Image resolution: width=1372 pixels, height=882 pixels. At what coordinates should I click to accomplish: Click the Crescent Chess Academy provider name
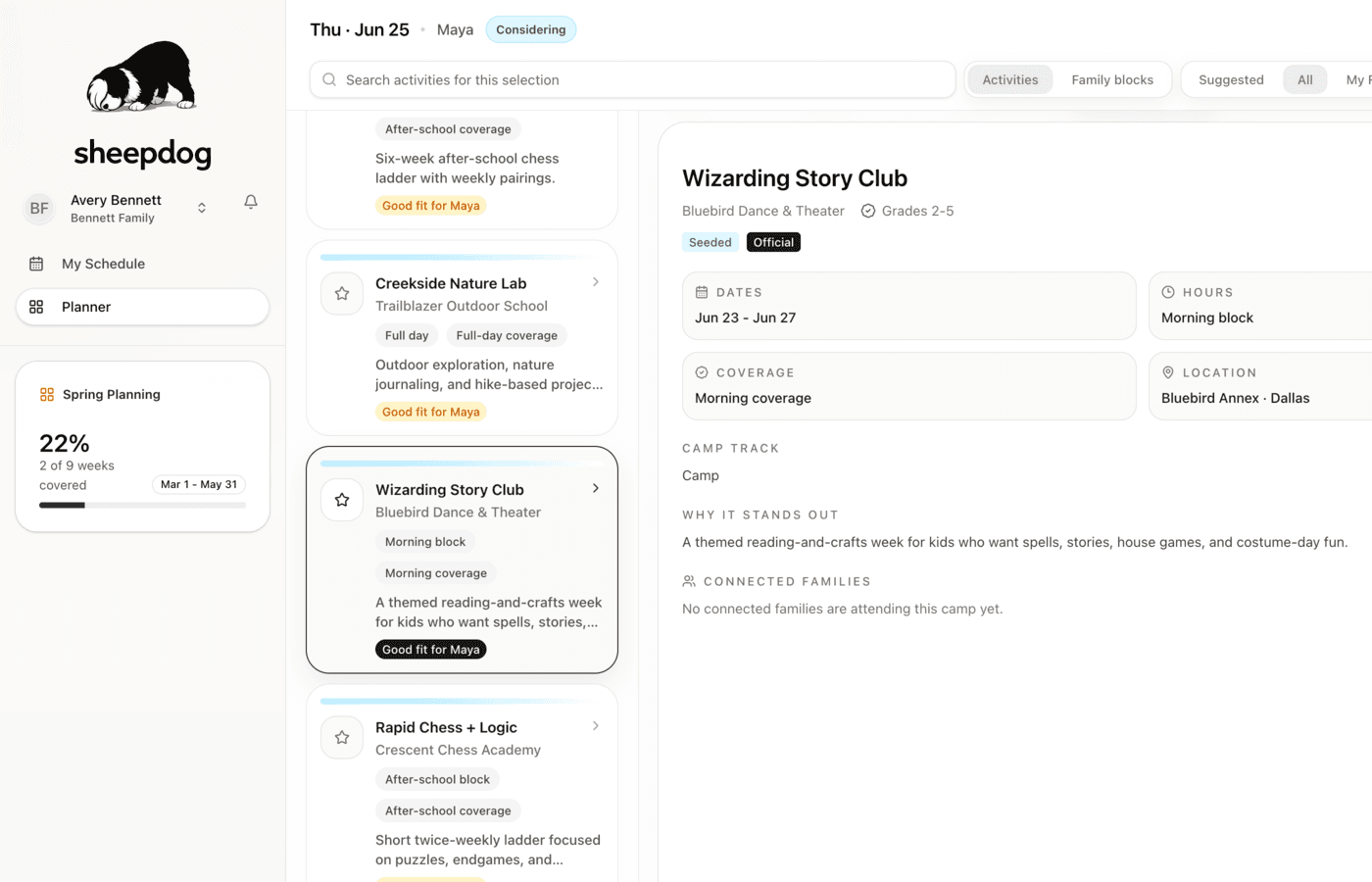458,750
